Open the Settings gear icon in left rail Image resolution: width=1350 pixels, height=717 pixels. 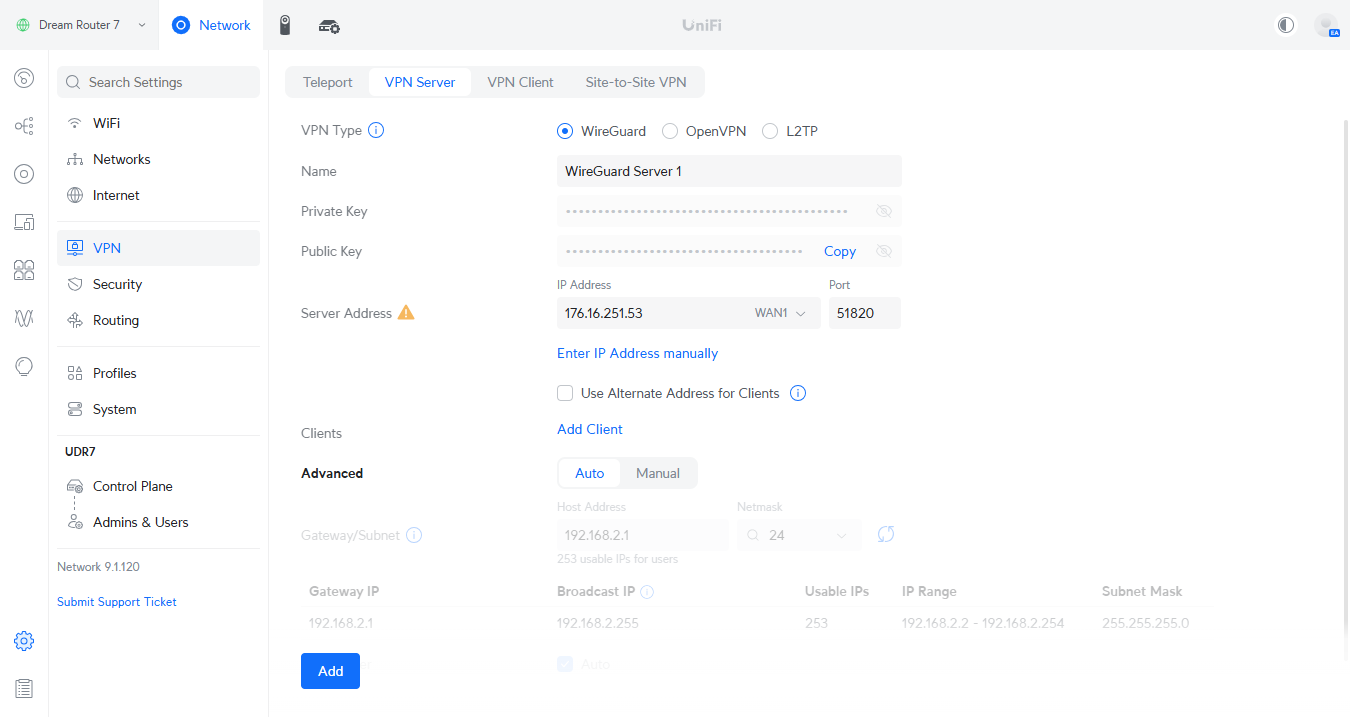[24, 641]
